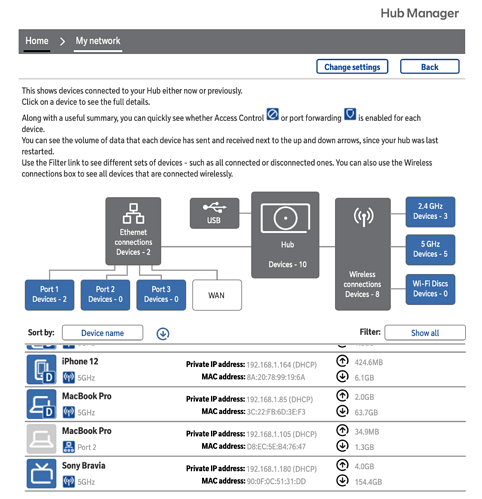482x499 pixels.
Task: Click the 154.4GB download value
Action: click(x=368, y=482)
